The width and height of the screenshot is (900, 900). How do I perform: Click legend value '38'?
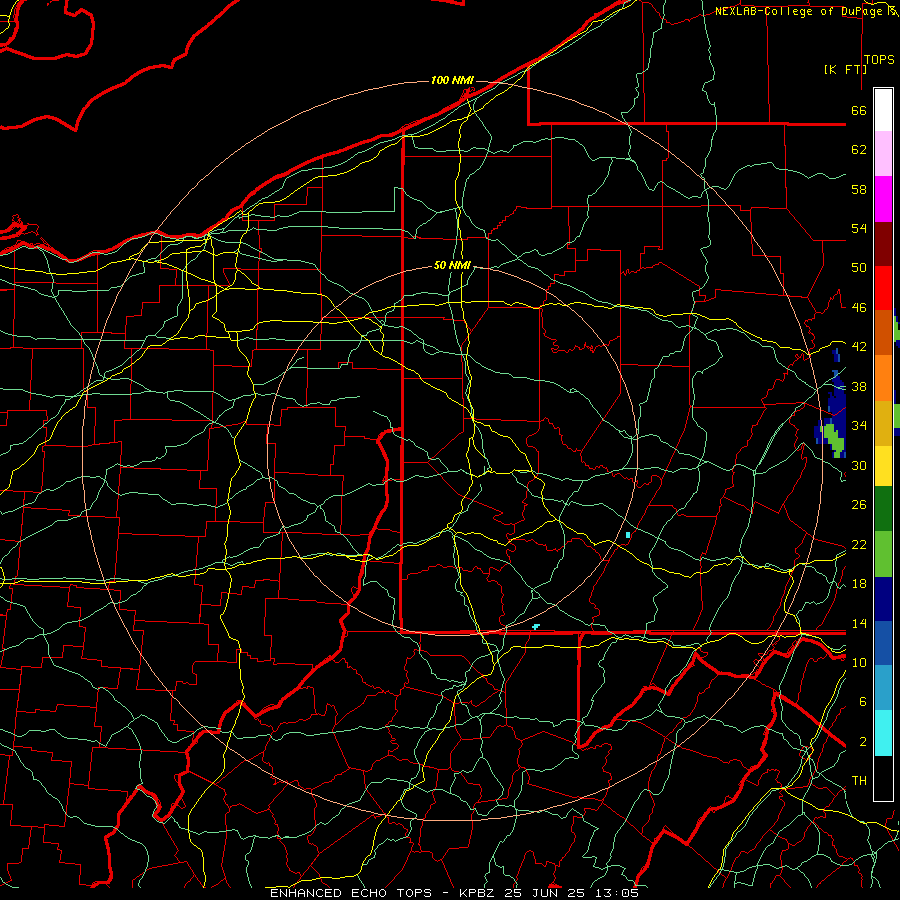click(859, 386)
